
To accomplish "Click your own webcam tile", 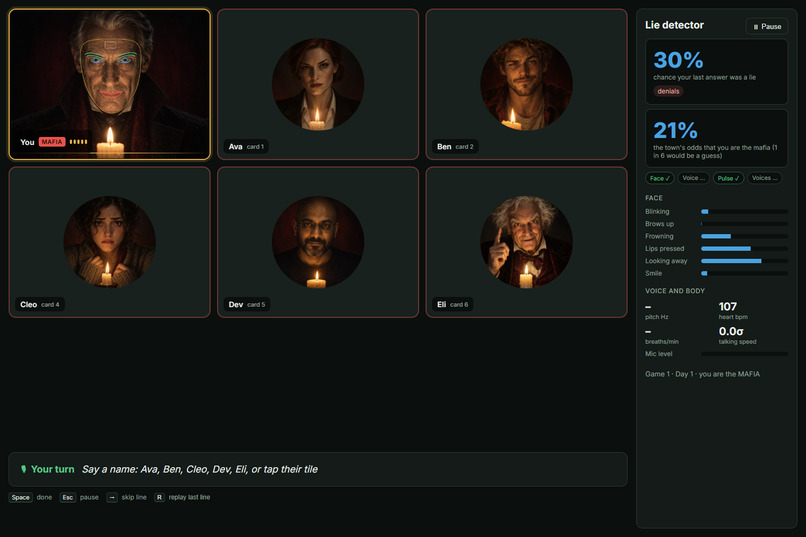I will tap(109, 84).
